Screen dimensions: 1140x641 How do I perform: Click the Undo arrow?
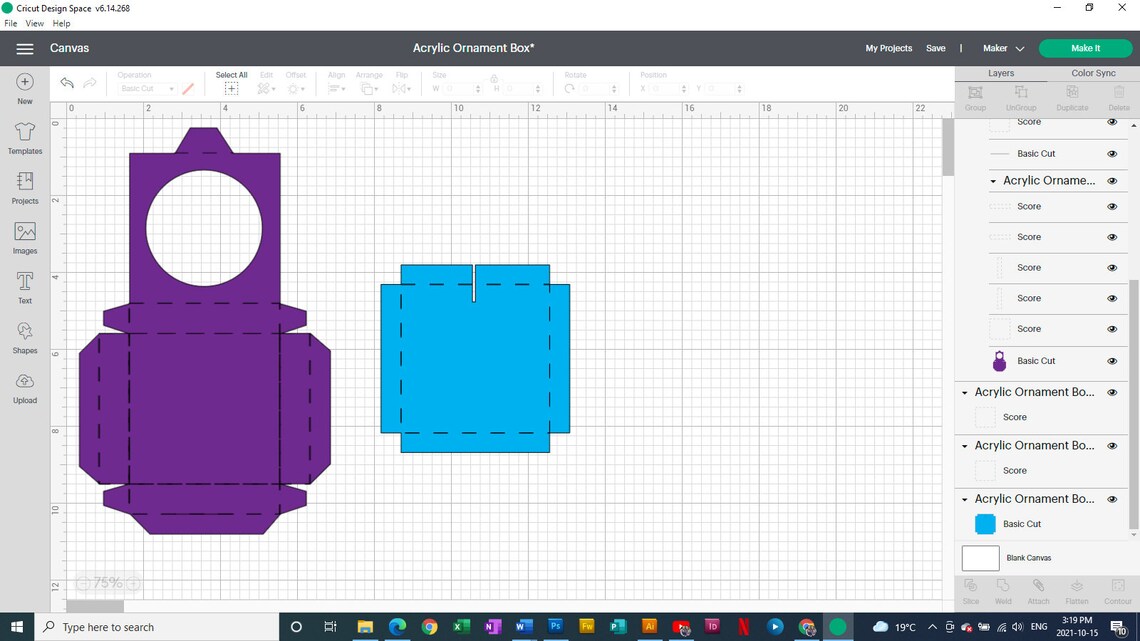pos(67,83)
